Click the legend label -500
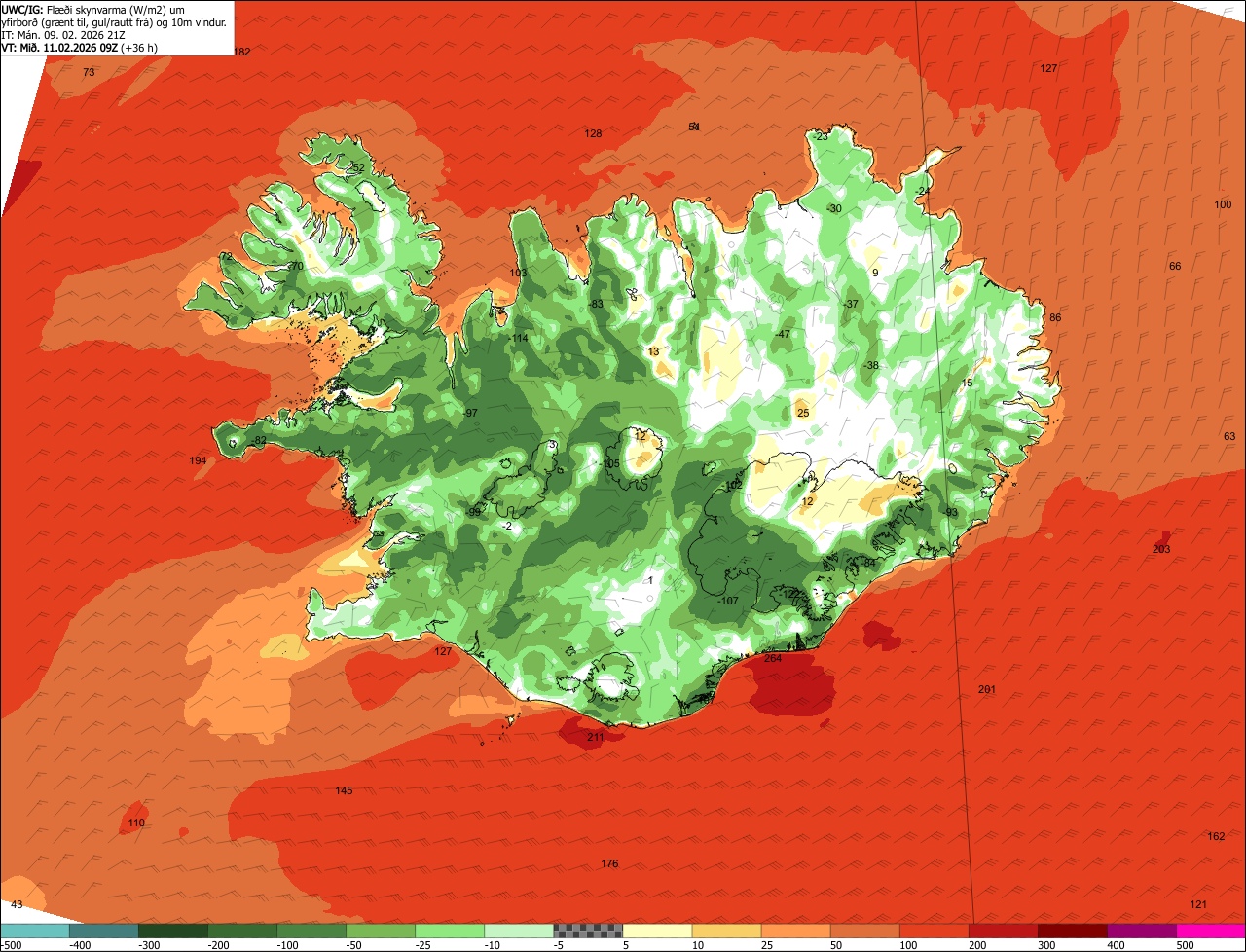This screenshot has width=1246, height=952. click(11, 945)
